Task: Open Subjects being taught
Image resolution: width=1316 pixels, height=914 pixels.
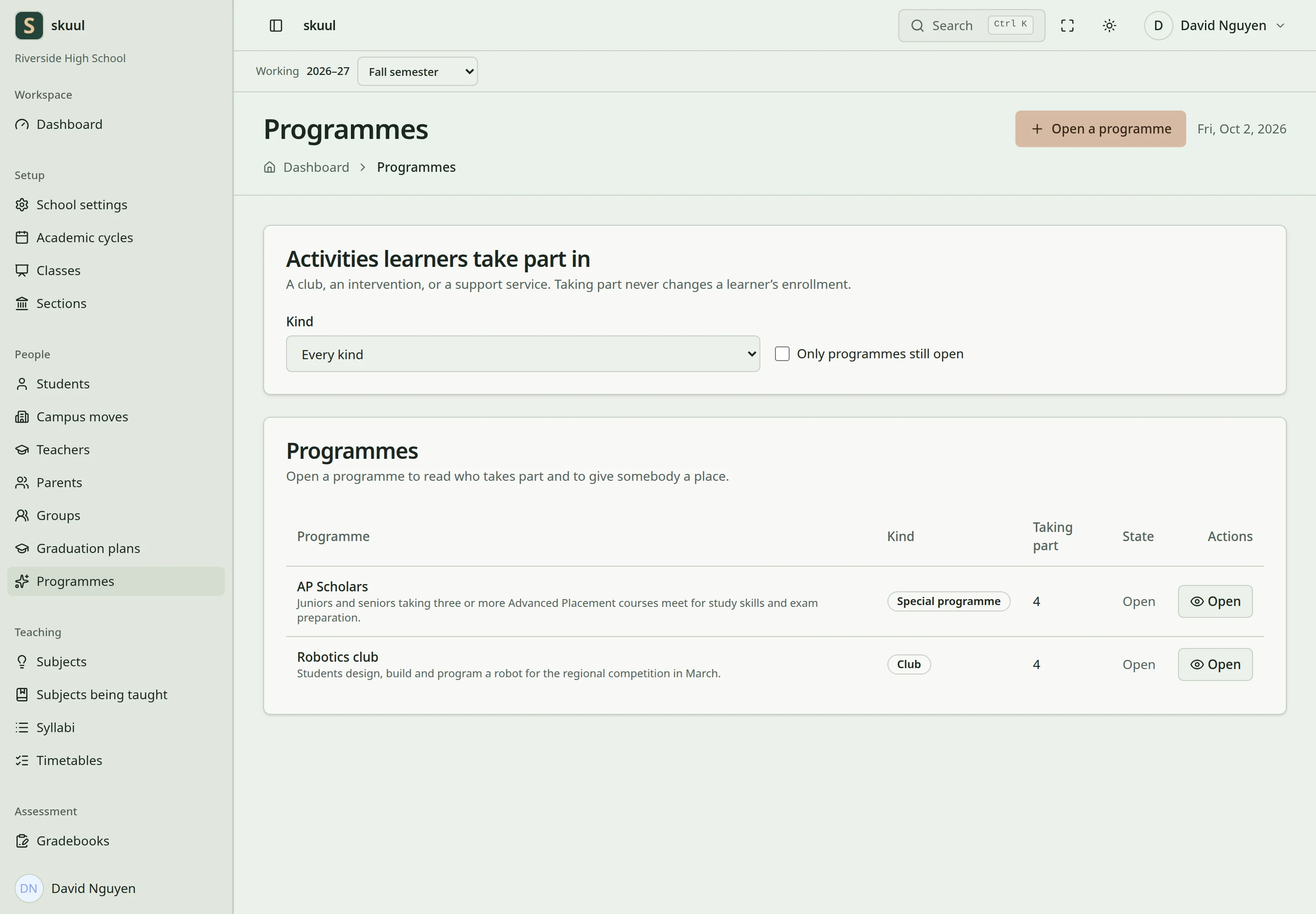Action: coord(116,695)
